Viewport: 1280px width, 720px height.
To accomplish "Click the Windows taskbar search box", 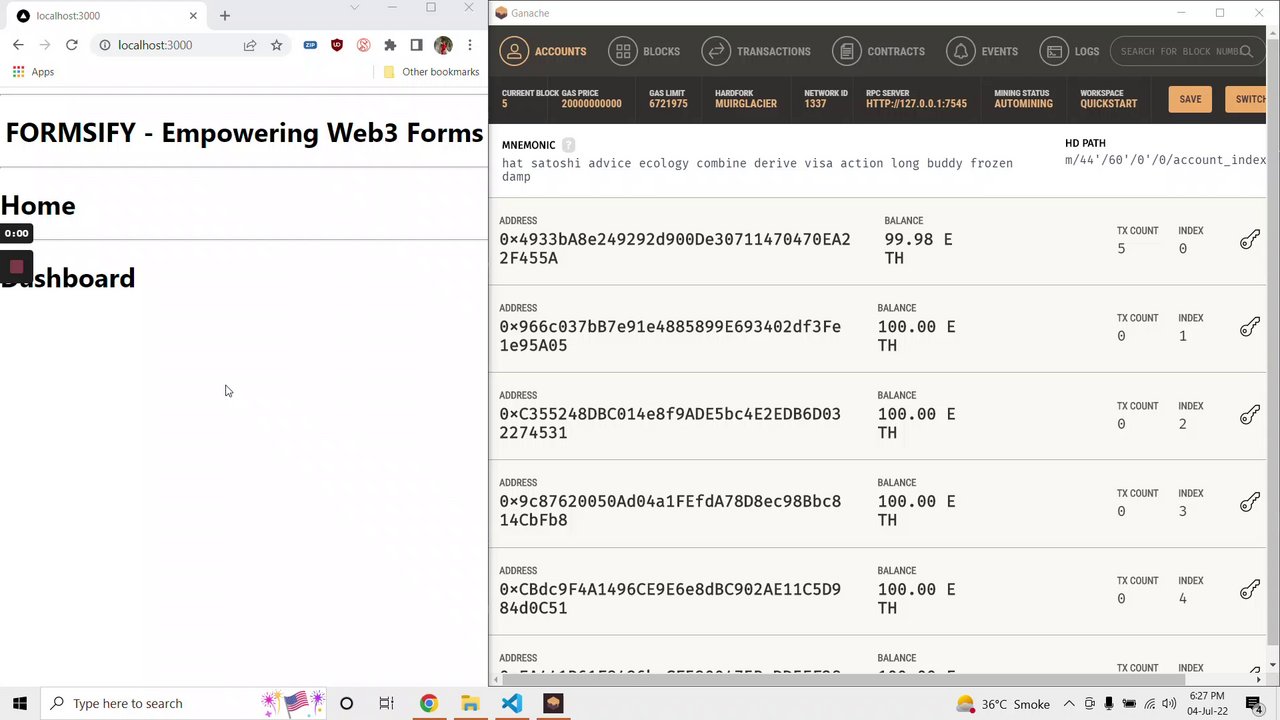I will pos(185,703).
